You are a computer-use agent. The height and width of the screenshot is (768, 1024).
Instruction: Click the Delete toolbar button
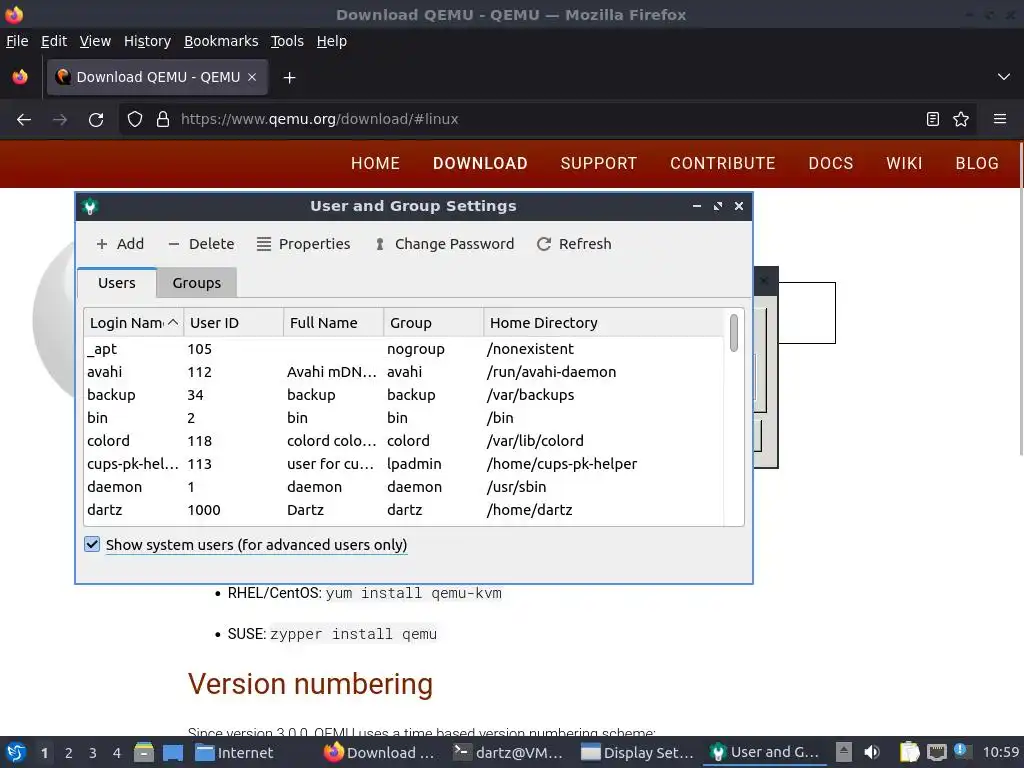point(201,244)
